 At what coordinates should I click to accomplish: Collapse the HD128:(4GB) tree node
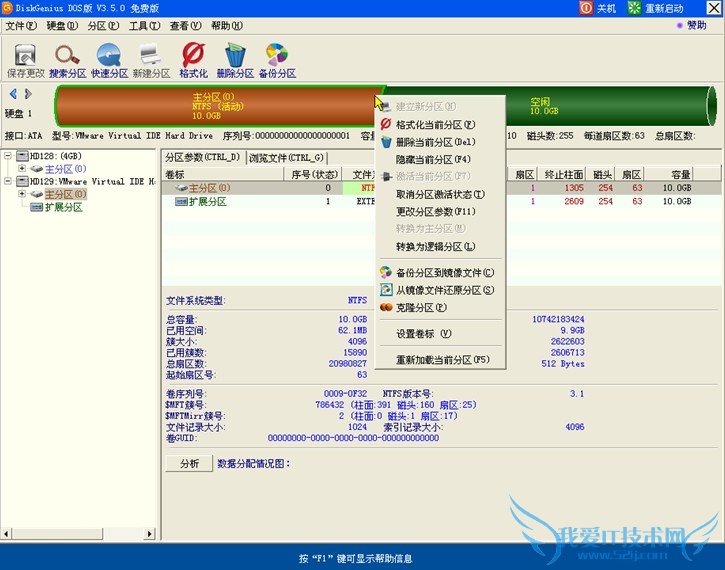coord(9,156)
